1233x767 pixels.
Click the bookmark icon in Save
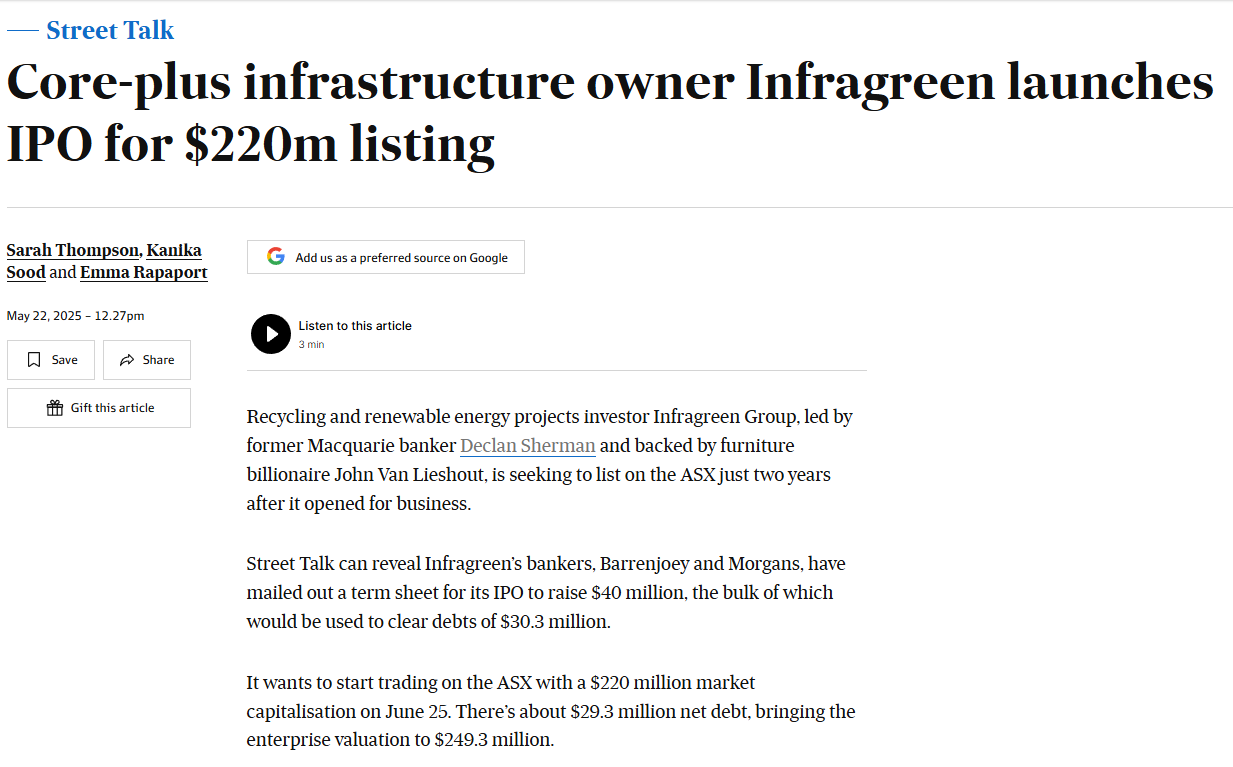coord(34,360)
